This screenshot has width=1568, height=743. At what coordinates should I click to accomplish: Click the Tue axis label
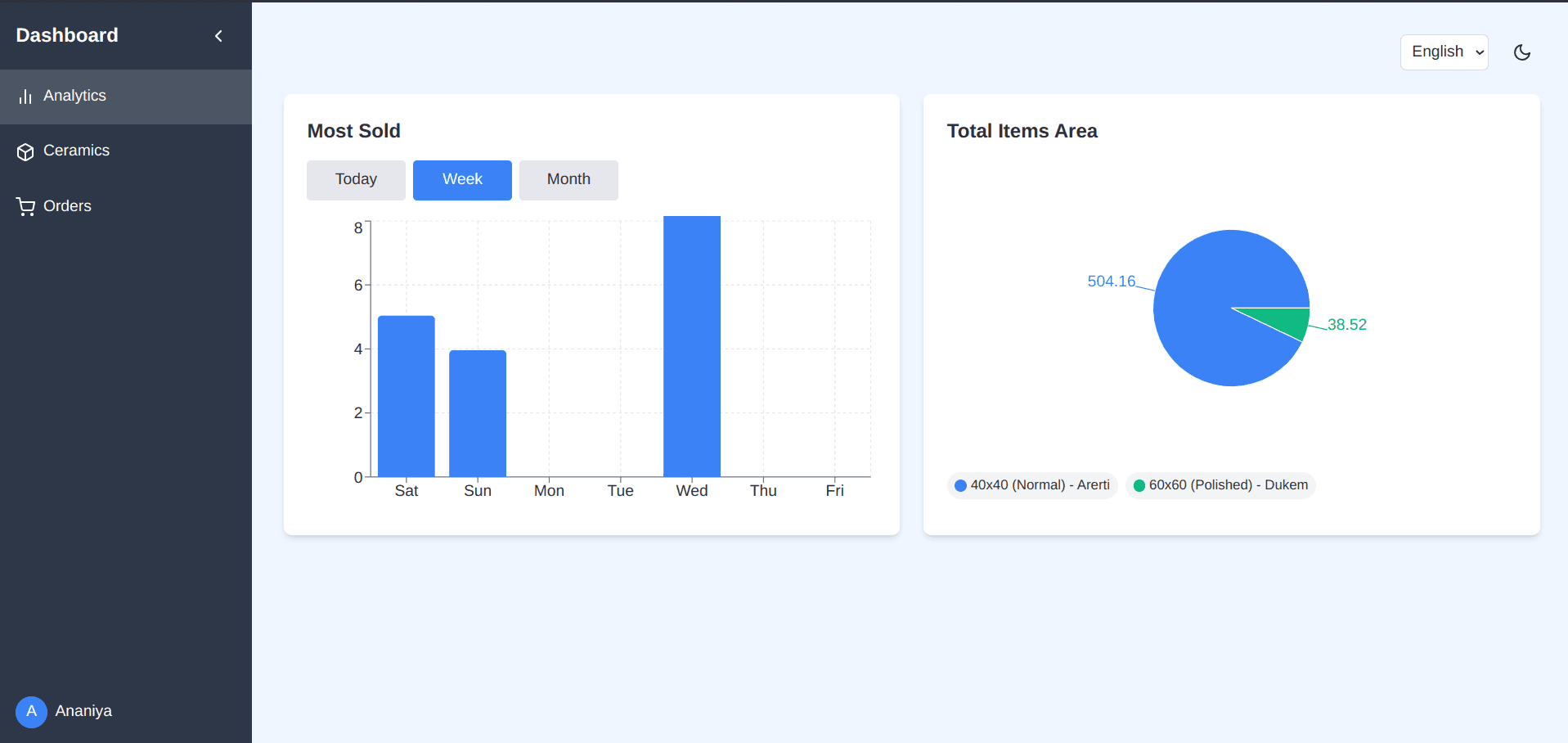[620, 491]
